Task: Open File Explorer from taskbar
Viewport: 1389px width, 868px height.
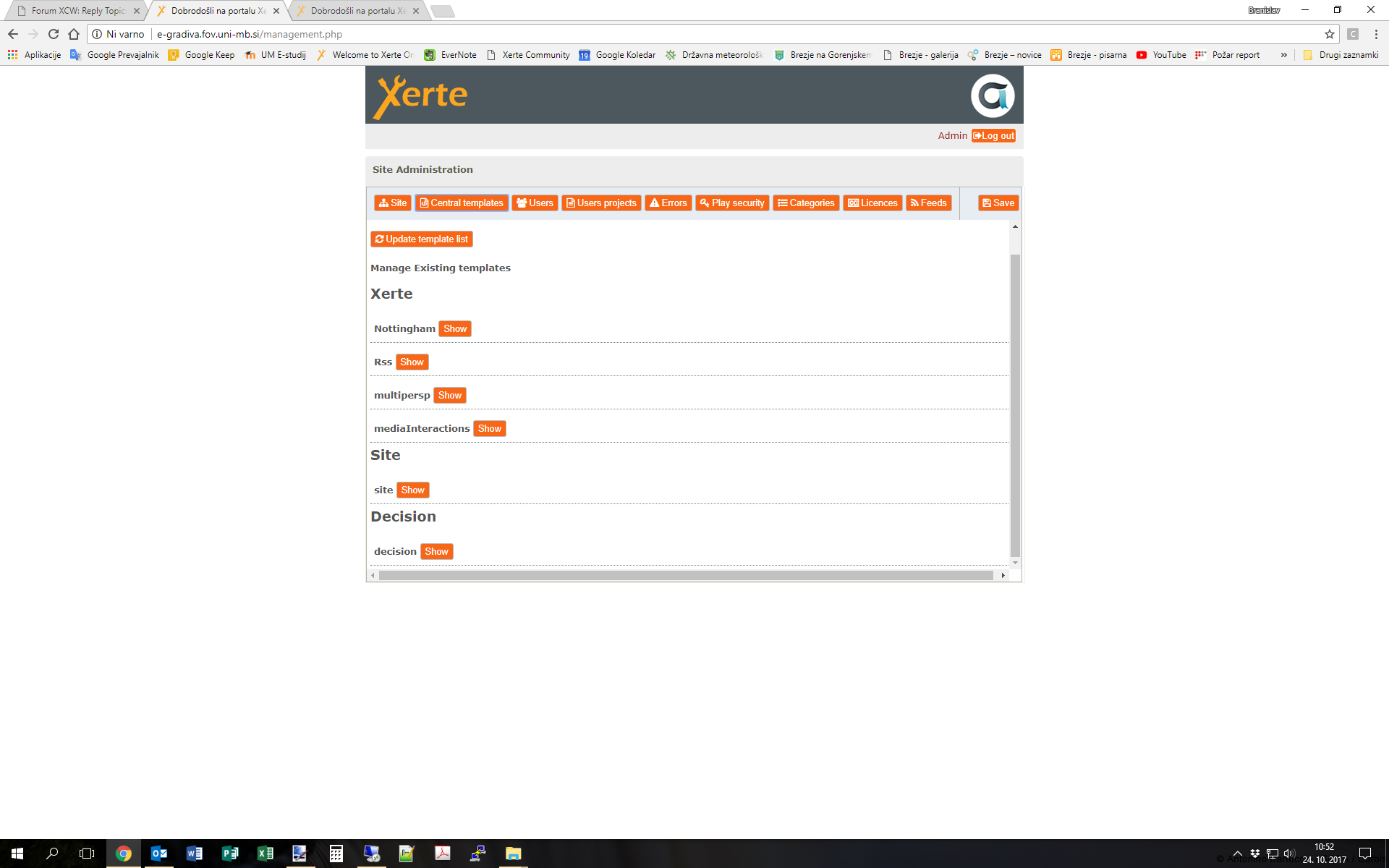Action: [x=514, y=854]
